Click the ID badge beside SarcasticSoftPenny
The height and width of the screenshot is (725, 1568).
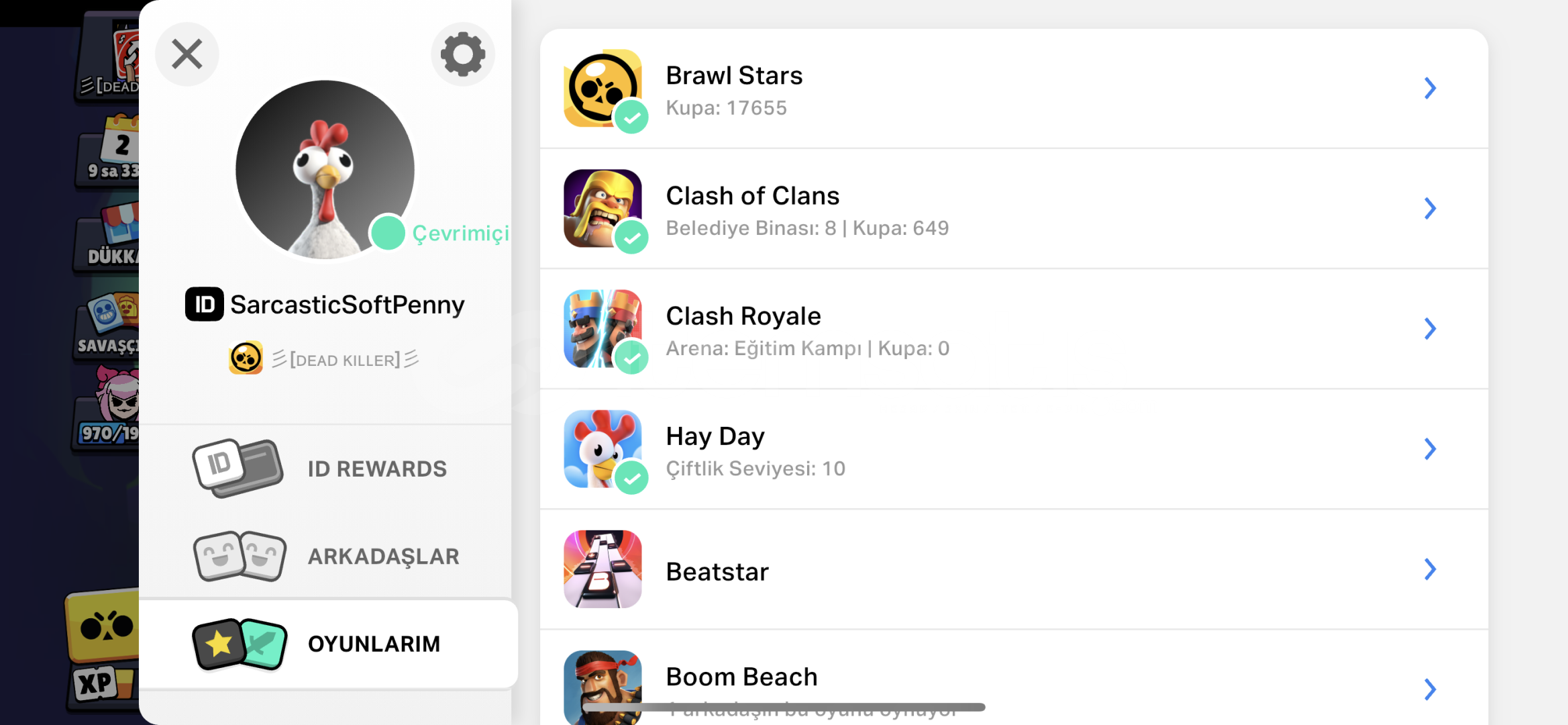(x=204, y=305)
